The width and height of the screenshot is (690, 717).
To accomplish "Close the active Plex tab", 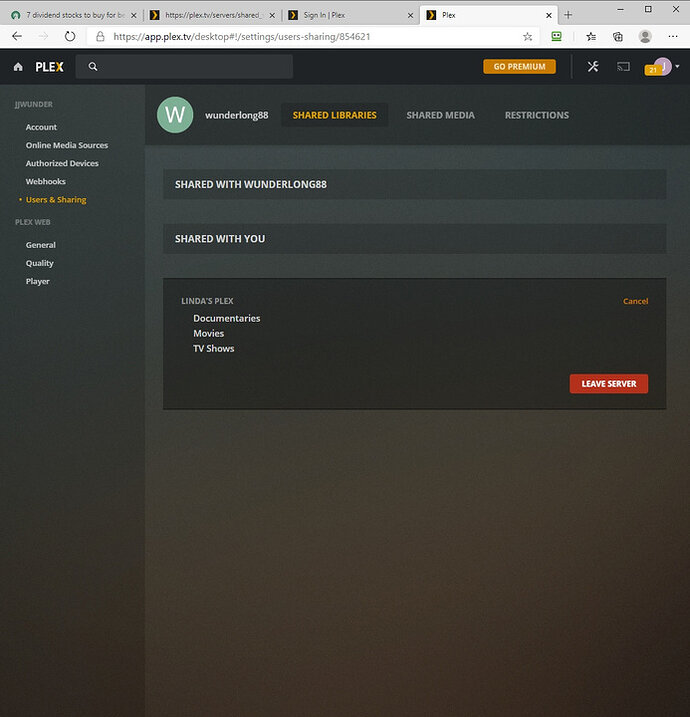I will [549, 16].
